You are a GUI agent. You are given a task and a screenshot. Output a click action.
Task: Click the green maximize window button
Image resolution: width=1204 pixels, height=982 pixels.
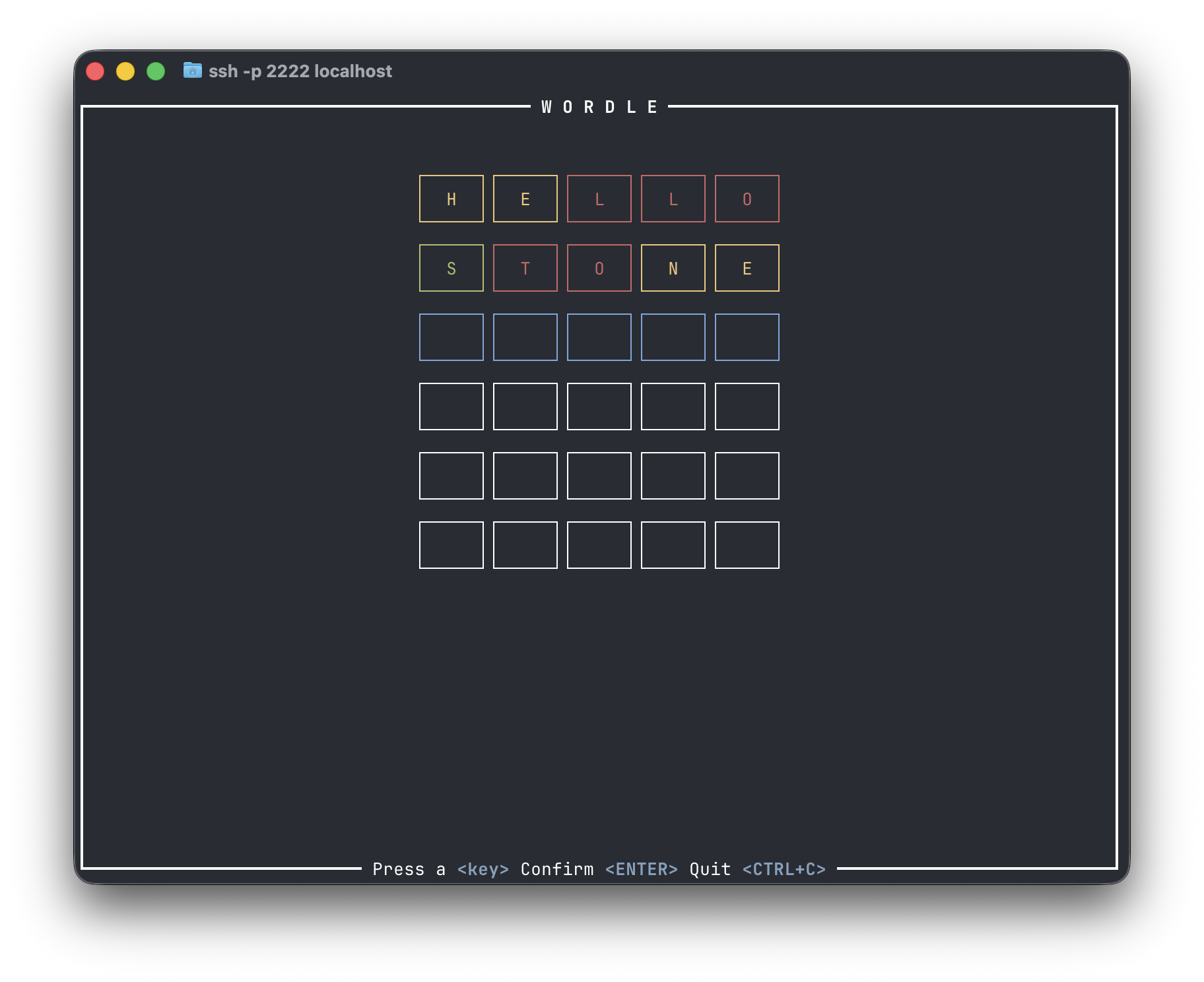[156, 71]
